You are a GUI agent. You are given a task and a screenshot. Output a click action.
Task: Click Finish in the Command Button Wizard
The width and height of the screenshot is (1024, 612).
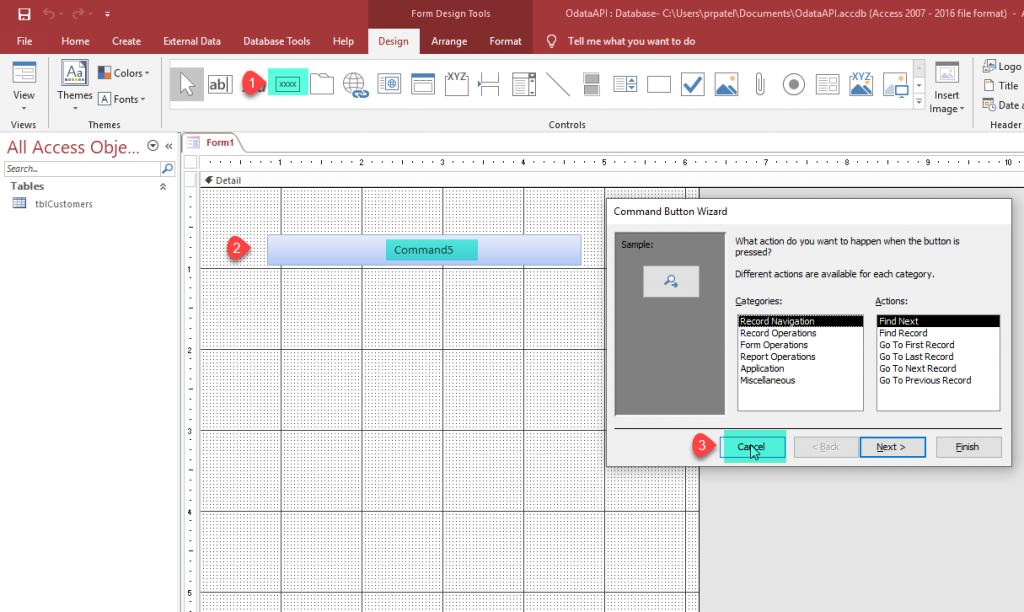tap(967, 447)
